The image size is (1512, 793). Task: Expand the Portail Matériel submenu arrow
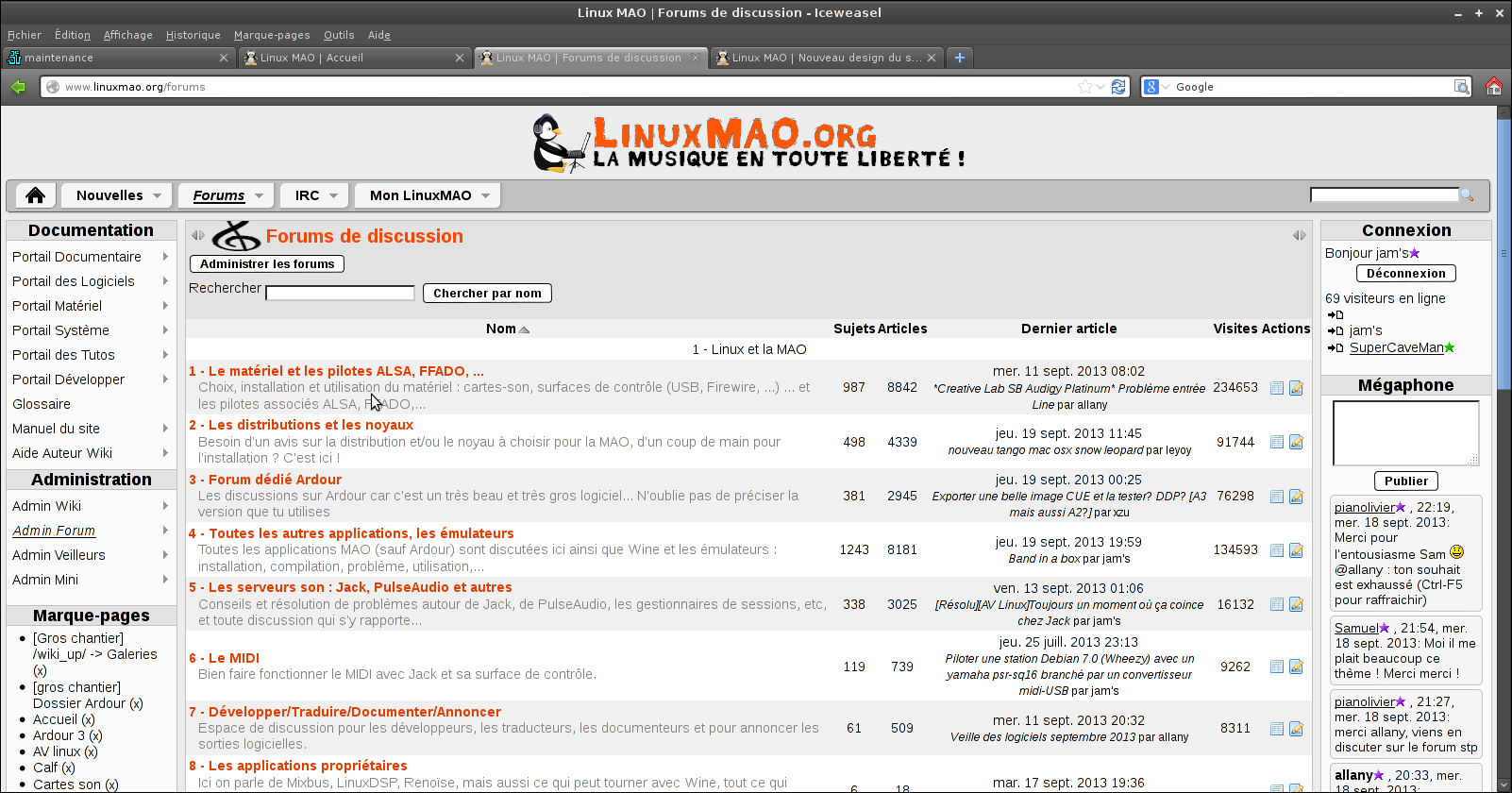tap(165, 306)
